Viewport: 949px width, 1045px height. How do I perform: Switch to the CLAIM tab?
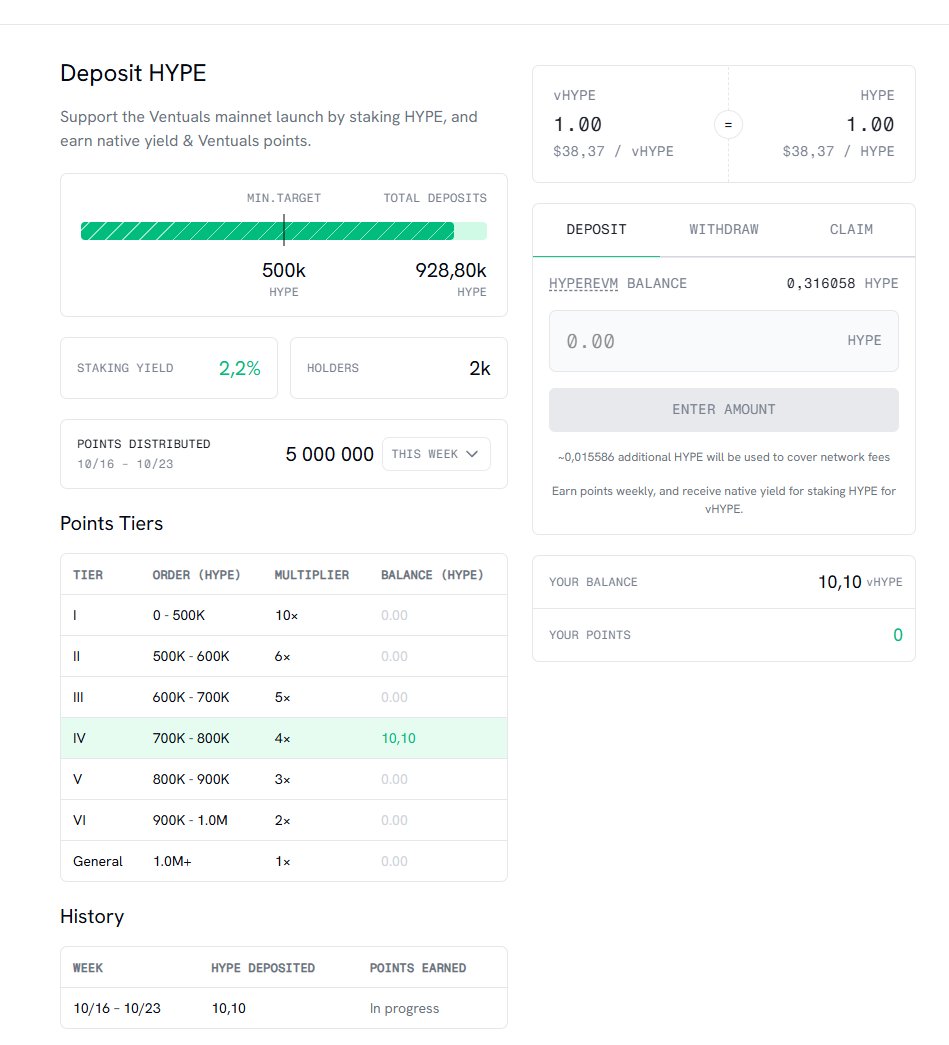(851, 229)
